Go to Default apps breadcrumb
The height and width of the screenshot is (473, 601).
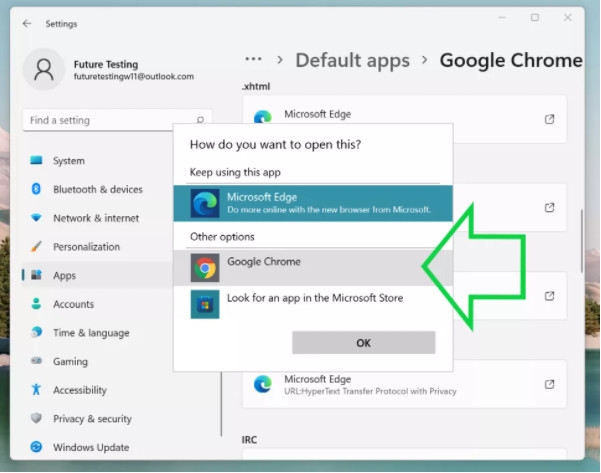[x=352, y=60]
